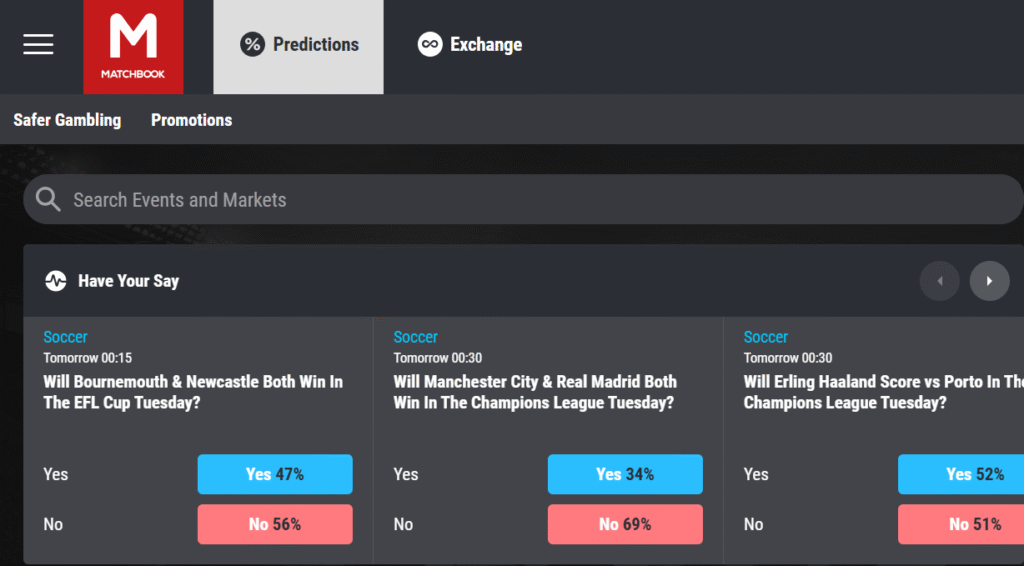Click 'Tomorrow 00:15' on the Bournemouth card

[x=88, y=358]
